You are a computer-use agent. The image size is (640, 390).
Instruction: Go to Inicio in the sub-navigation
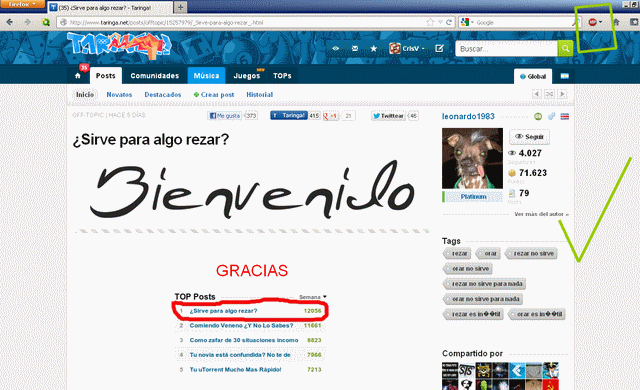coord(85,95)
